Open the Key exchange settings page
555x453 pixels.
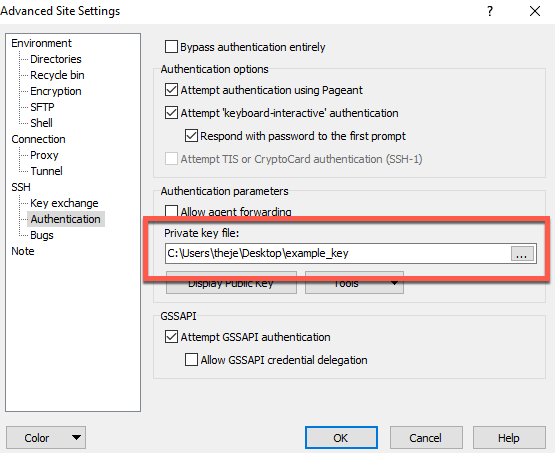pos(64,203)
